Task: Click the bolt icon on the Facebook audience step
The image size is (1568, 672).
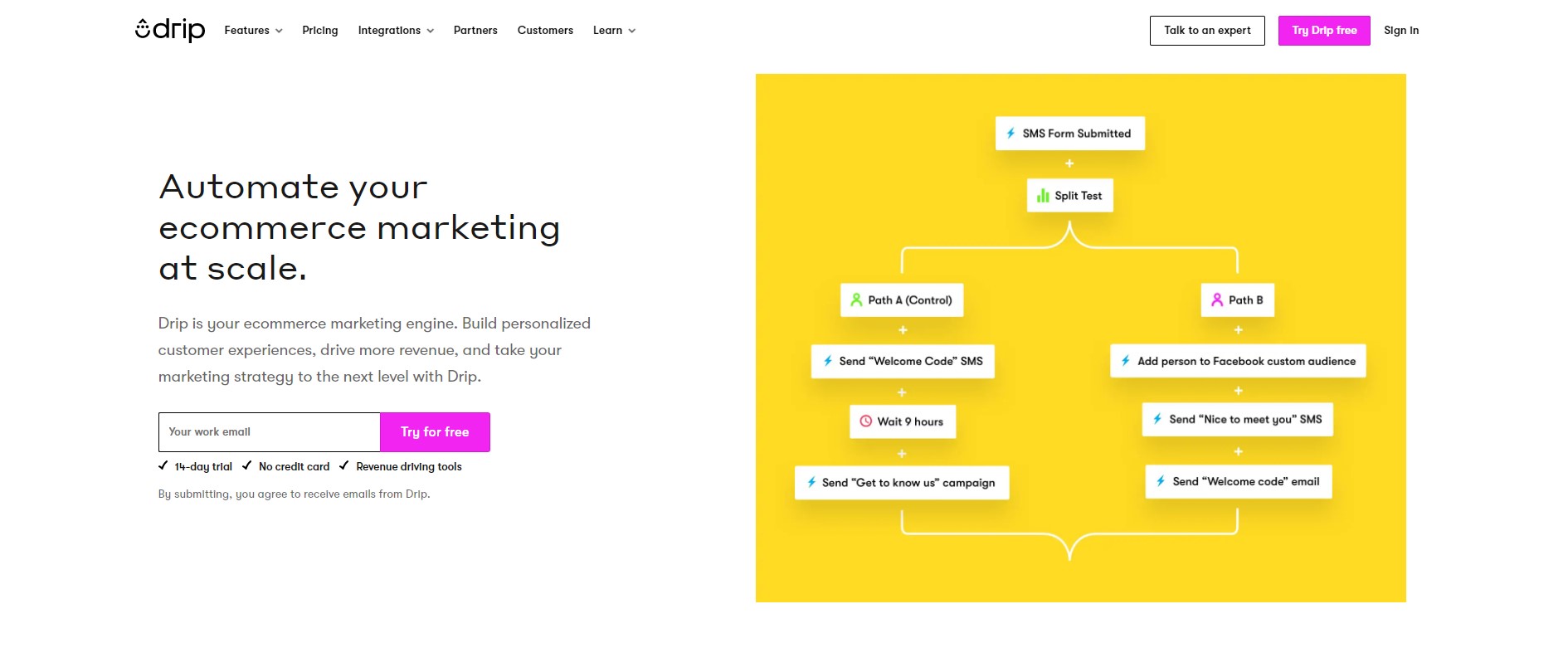Action: [x=1125, y=361]
